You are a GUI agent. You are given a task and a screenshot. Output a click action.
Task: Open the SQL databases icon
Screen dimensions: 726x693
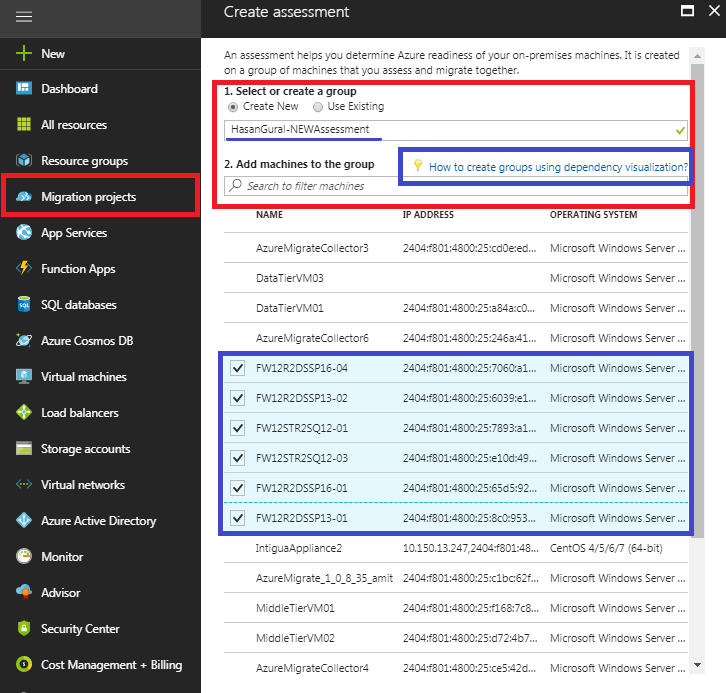click(24, 304)
